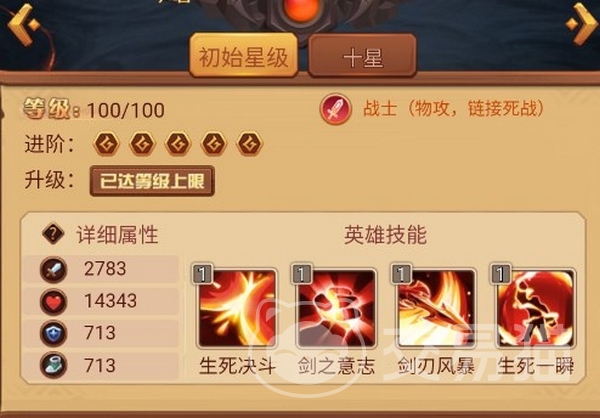The width and height of the screenshot is (600, 418).
Task: Switch to the 初始星级 tab
Action: pyautogui.click(x=244, y=55)
